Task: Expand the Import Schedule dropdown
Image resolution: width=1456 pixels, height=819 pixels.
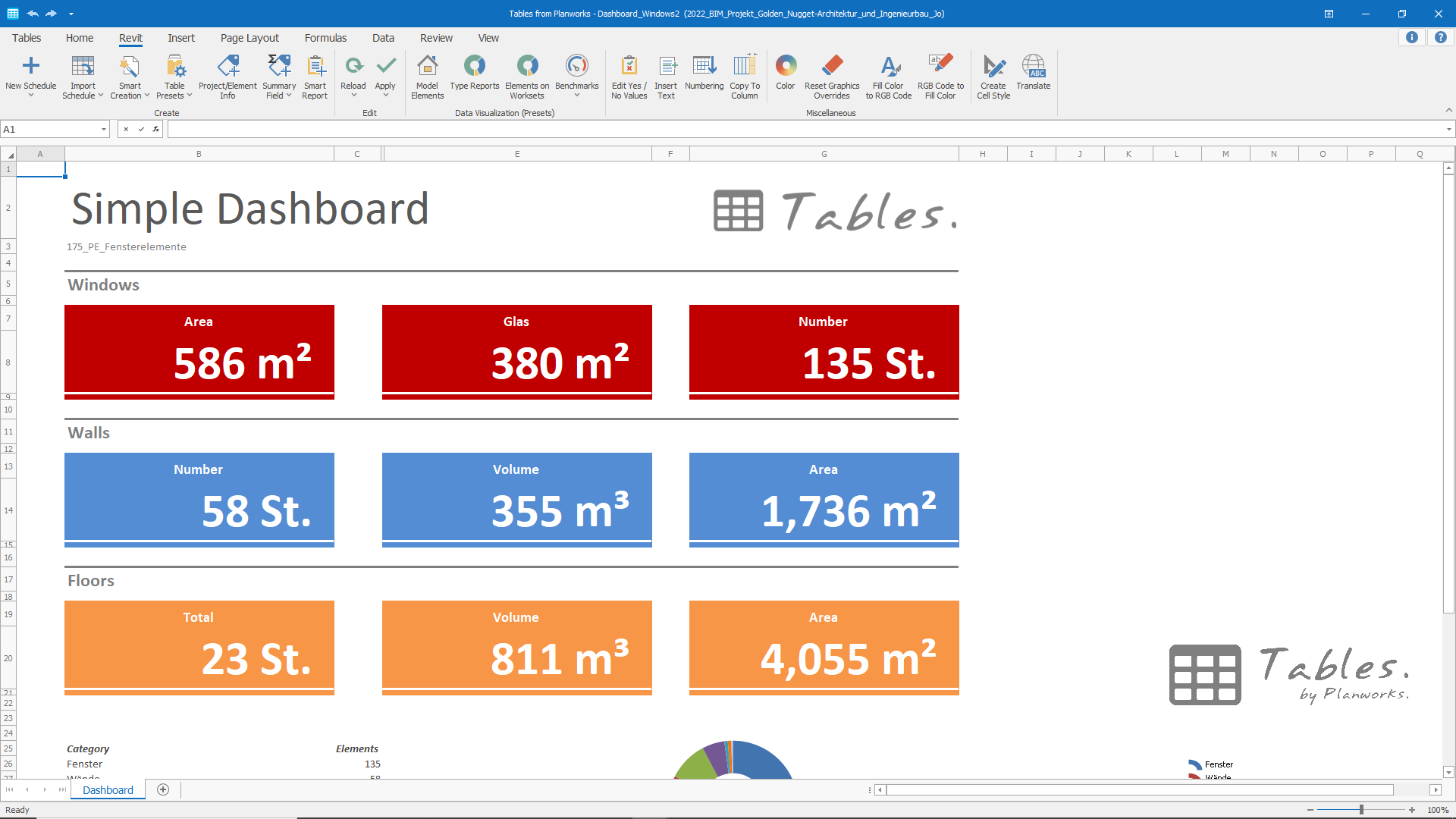Action: 101,96
